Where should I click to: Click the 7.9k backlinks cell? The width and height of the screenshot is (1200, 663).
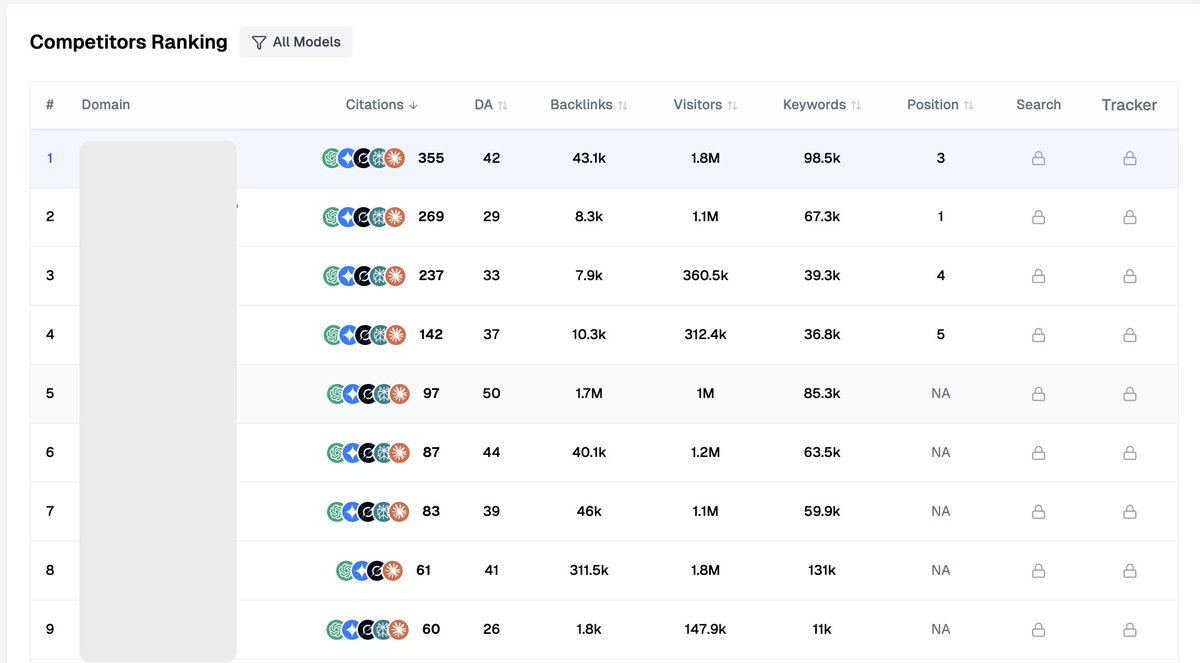[x=589, y=276]
